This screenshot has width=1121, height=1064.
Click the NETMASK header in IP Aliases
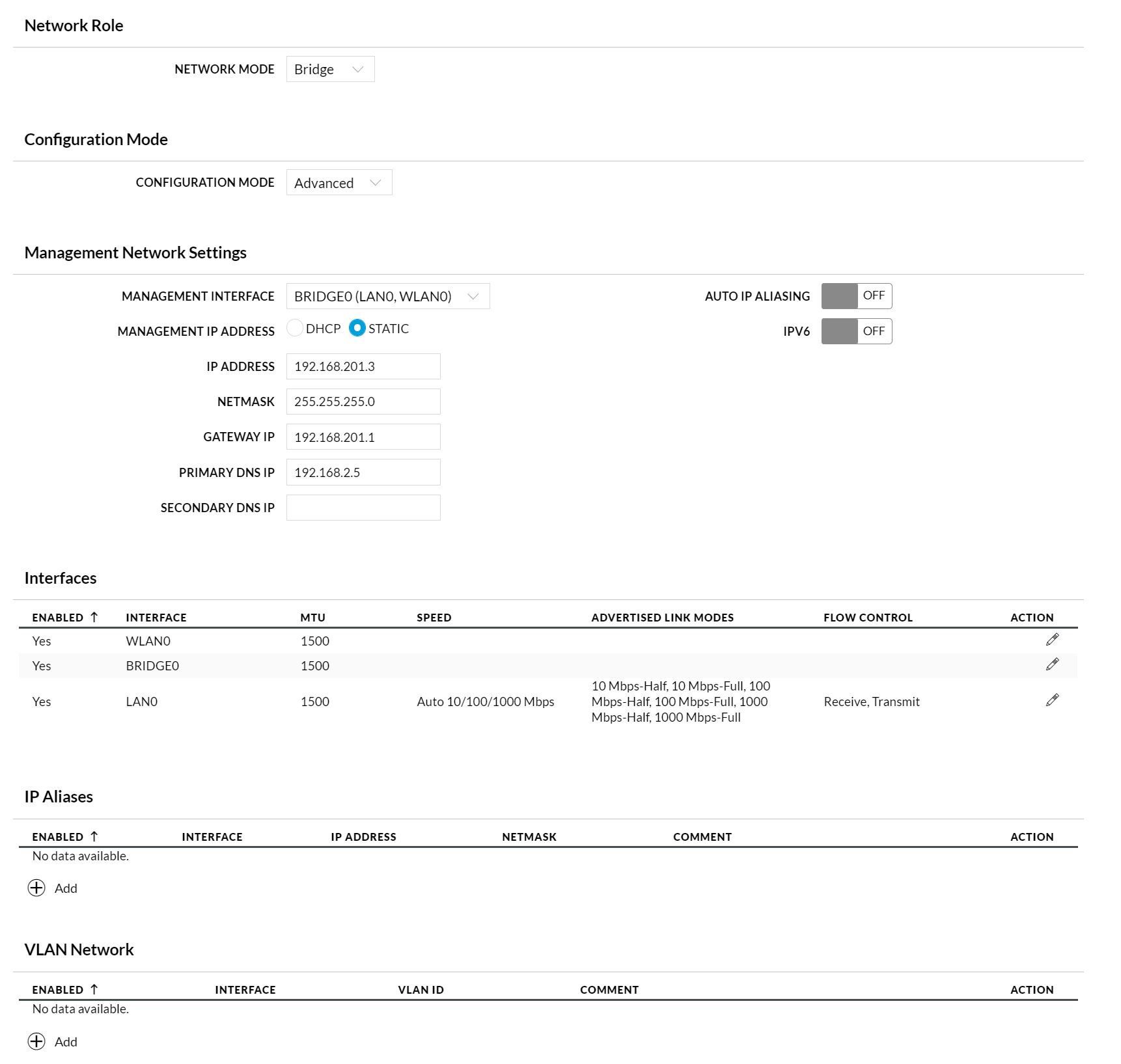click(x=529, y=837)
